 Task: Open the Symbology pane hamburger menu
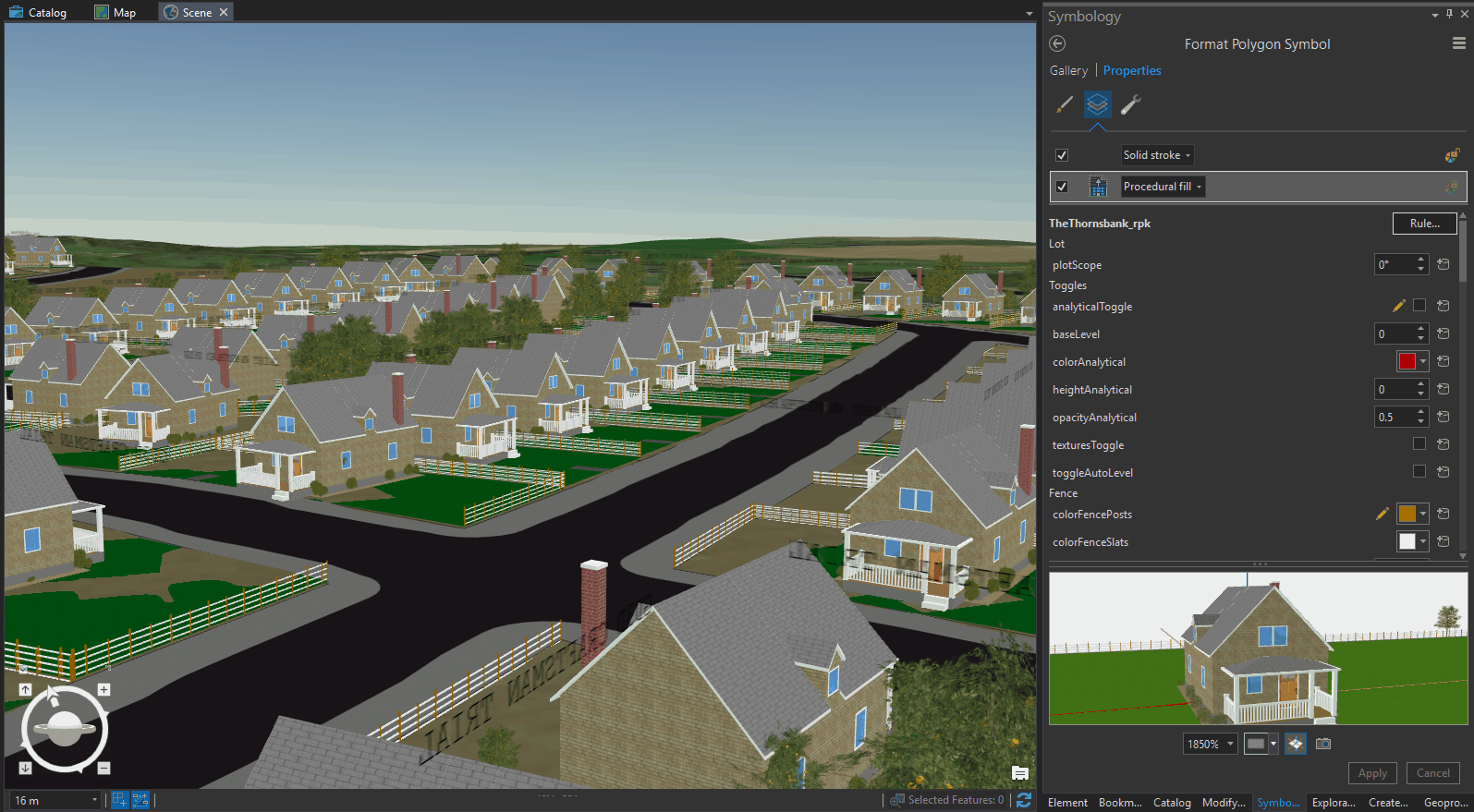[x=1458, y=43]
